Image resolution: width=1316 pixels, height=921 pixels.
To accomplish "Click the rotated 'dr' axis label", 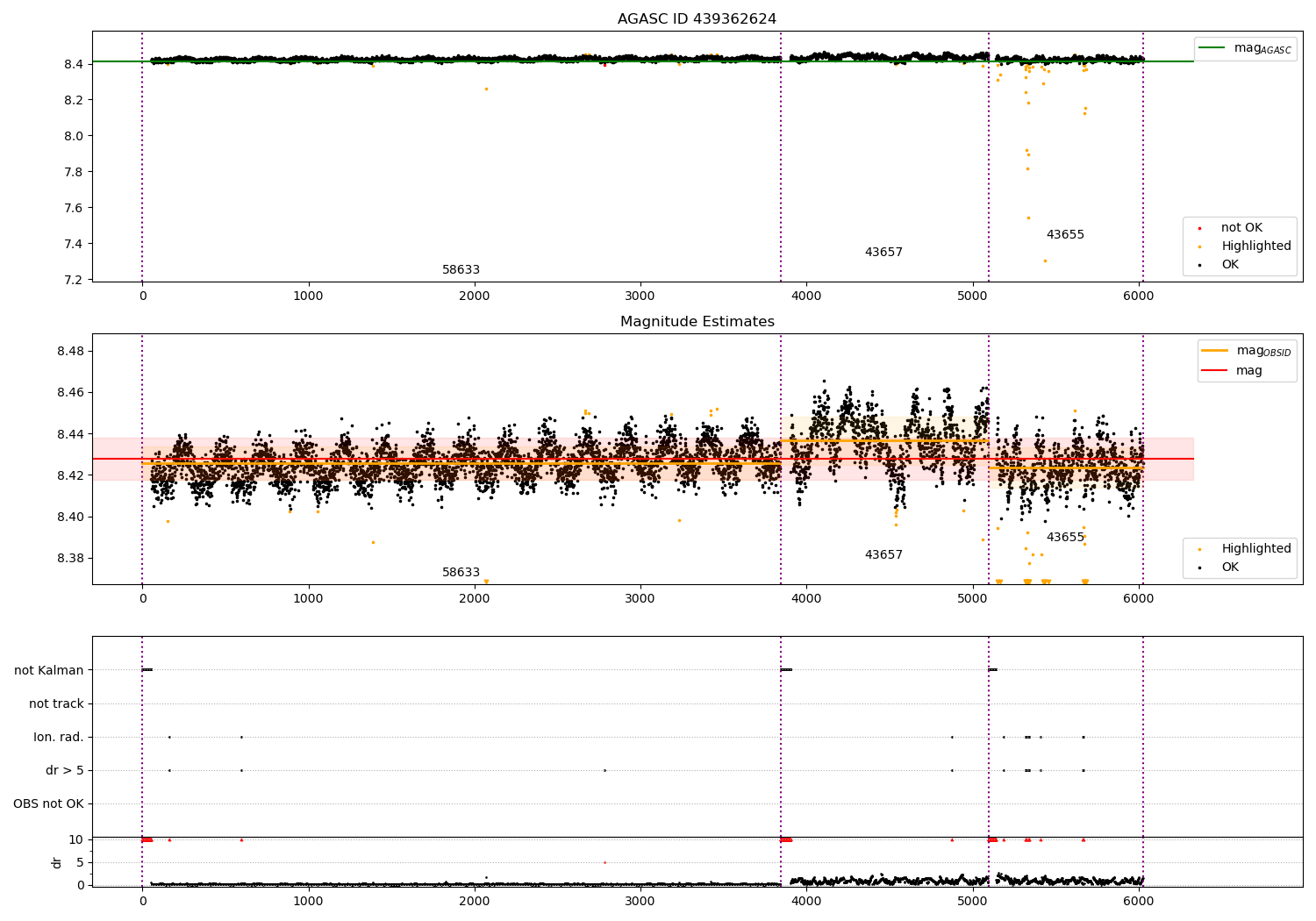I will [x=57, y=862].
